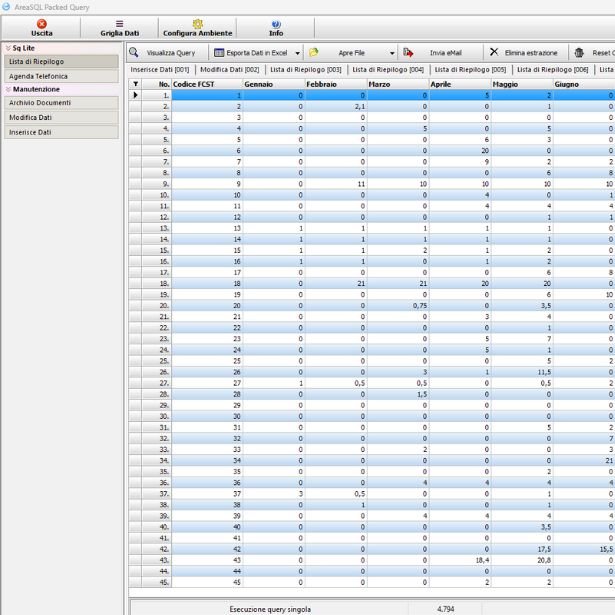Screen dimensions: 615x615
Task: Switch to Modifica Dati [002] tab
Action: (231, 69)
